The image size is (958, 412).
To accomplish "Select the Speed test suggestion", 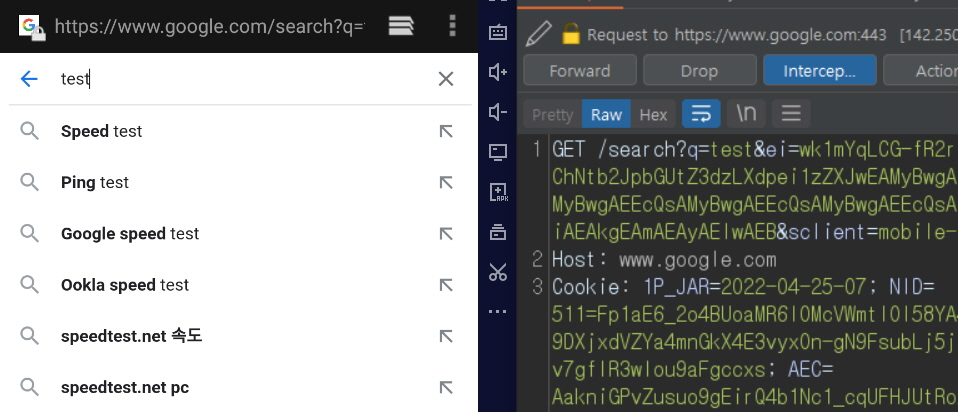I will (x=239, y=131).
